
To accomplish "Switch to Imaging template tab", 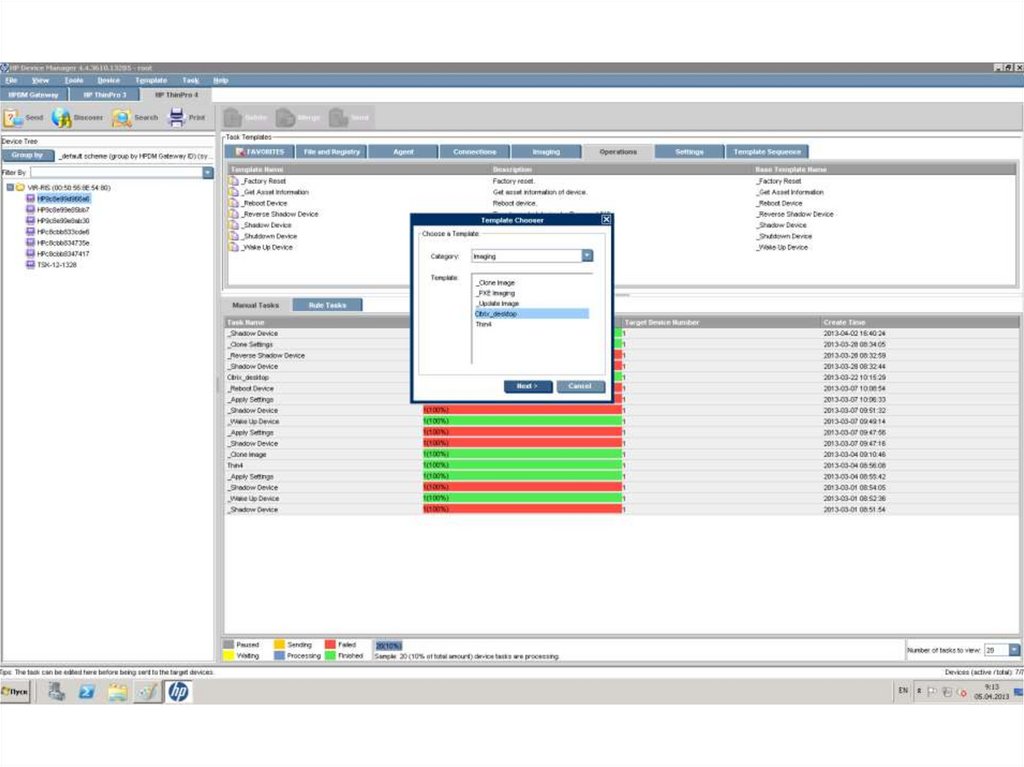I will click(546, 152).
